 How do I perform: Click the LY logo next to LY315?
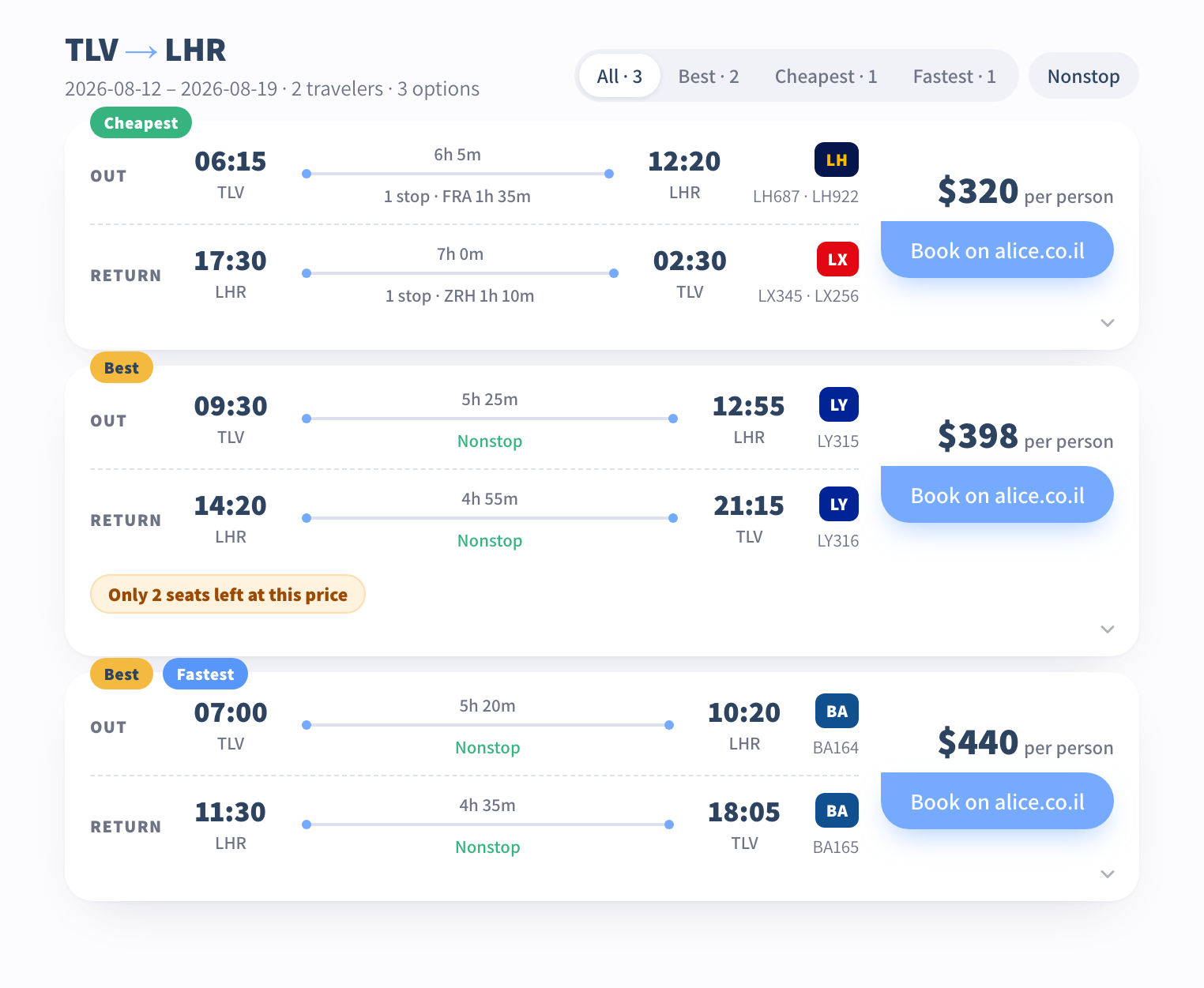(839, 405)
